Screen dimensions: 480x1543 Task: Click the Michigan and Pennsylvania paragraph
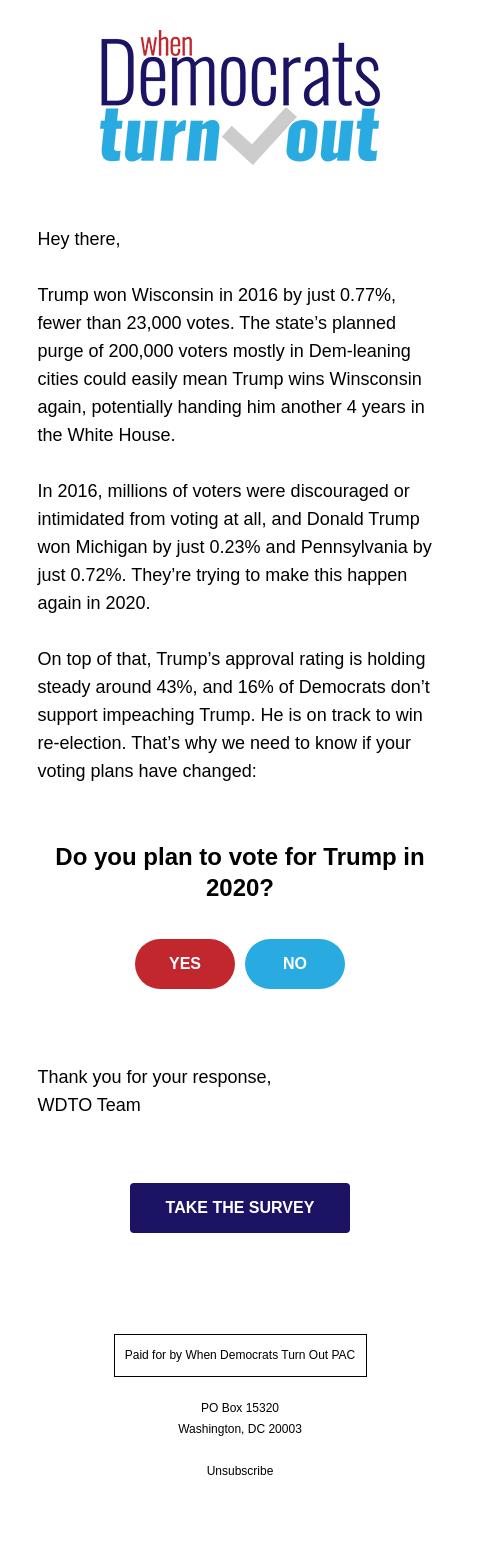coord(235,547)
